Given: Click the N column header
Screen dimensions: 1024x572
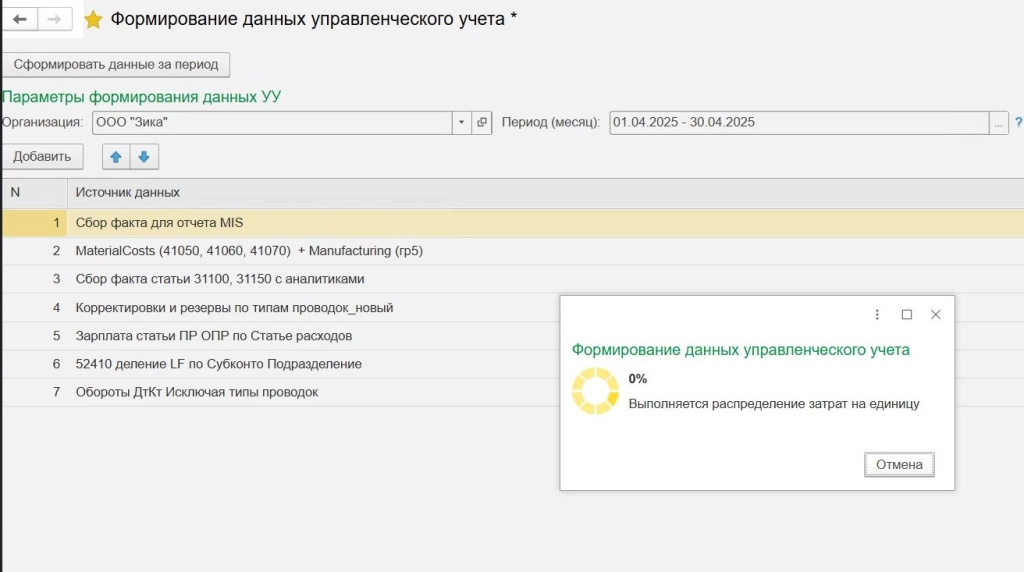Looking at the screenshot, I should 34,193.
